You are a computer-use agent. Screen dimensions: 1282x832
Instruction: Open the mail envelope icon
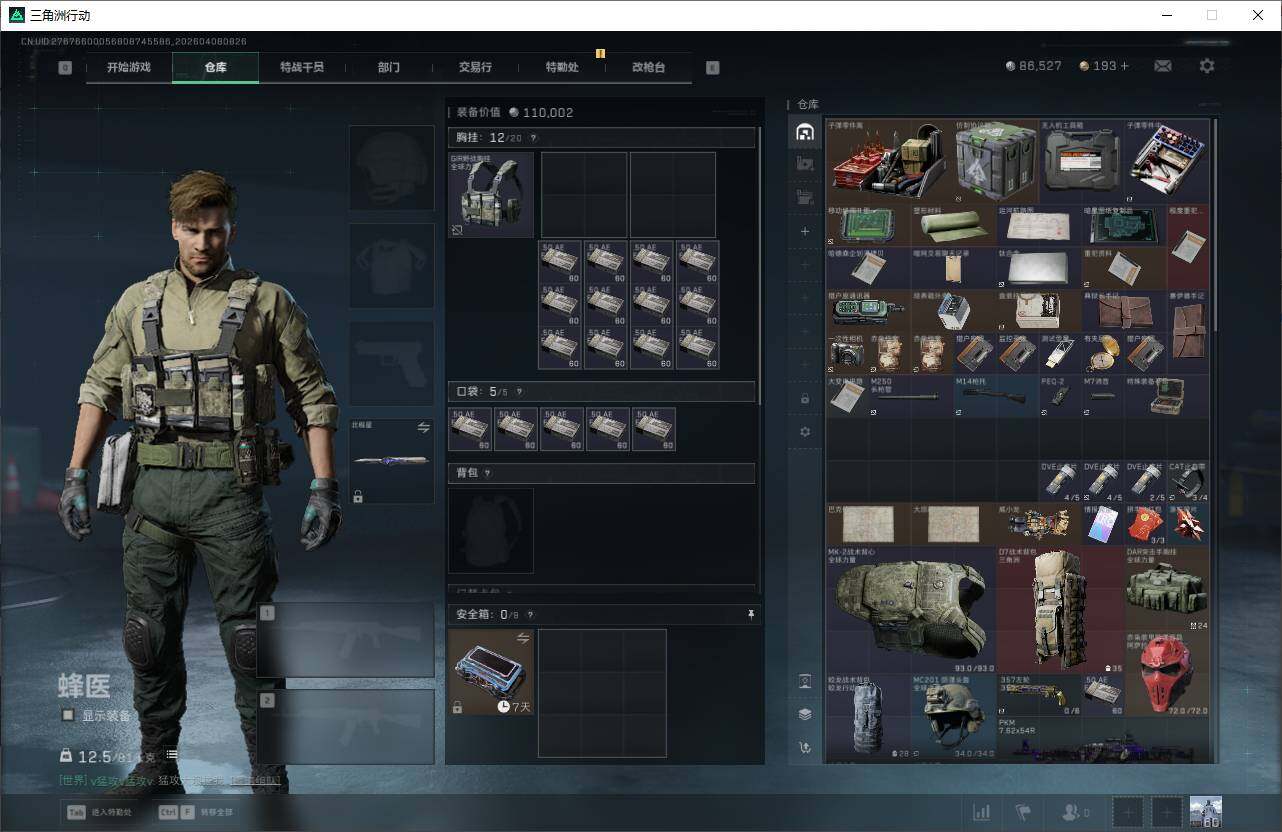[1163, 66]
